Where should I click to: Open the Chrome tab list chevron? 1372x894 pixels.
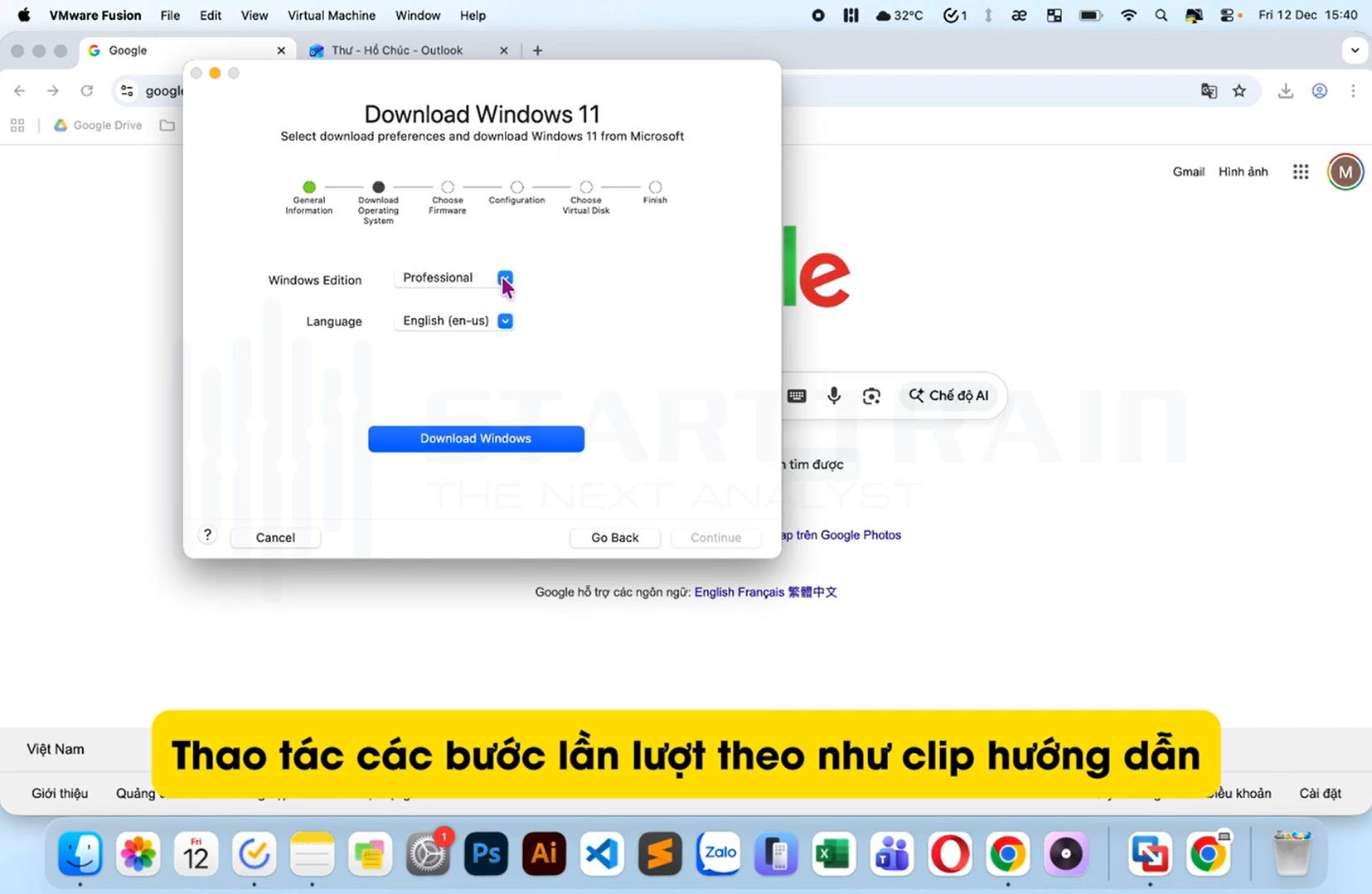click(x=1355, y=50)
